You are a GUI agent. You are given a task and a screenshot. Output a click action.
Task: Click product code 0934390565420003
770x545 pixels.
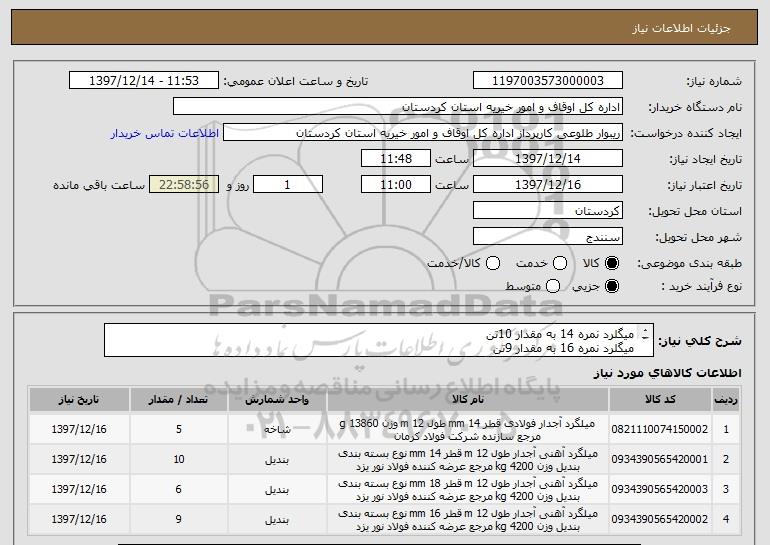(x=660, y=490)
